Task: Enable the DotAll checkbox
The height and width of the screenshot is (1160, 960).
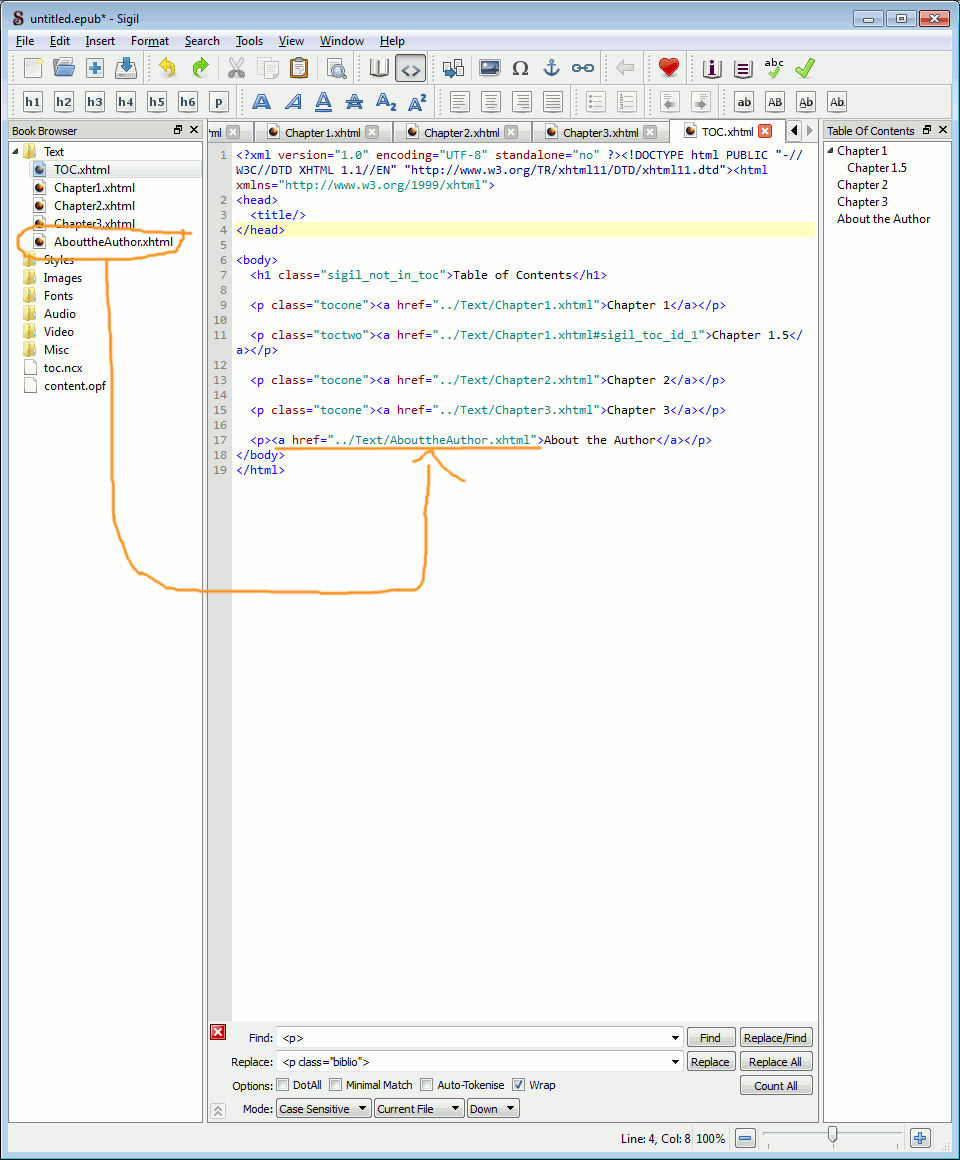Action: coord(283,1085)
